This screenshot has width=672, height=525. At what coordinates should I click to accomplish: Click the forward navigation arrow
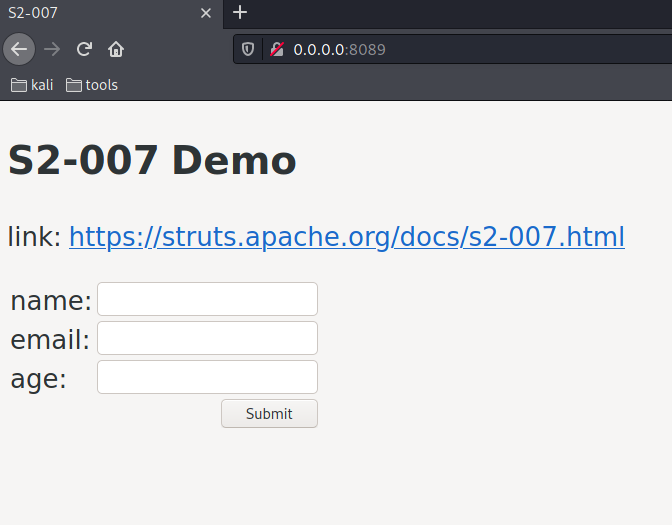52,49
